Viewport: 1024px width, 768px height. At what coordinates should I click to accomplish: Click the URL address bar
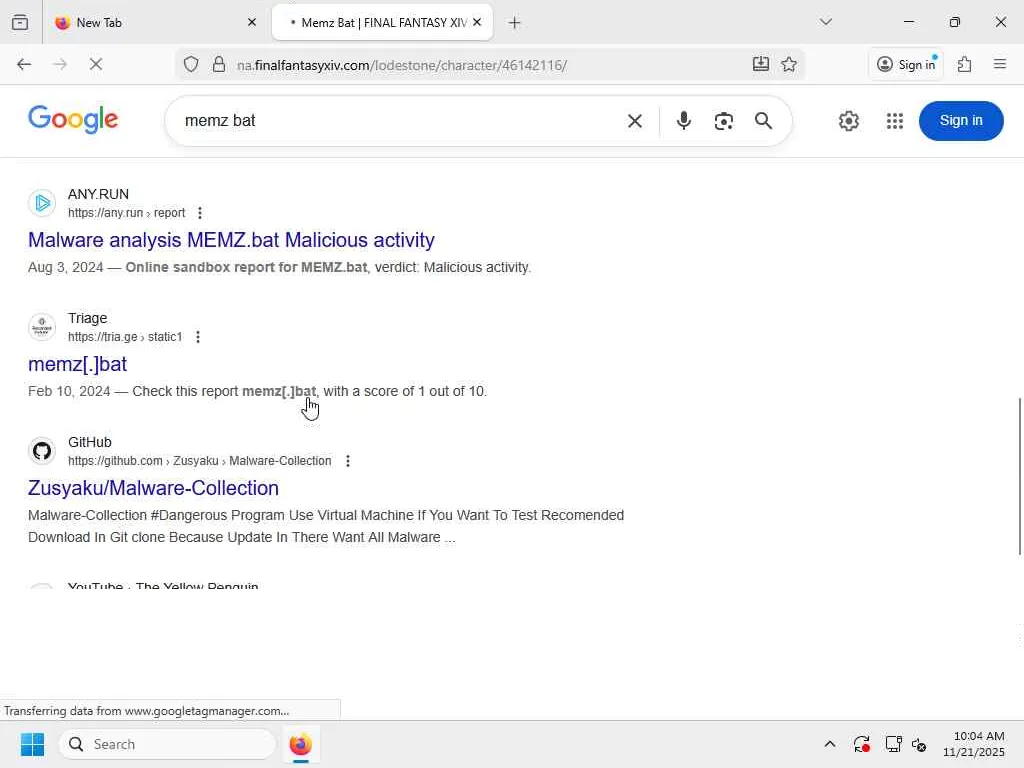[490, 65]
